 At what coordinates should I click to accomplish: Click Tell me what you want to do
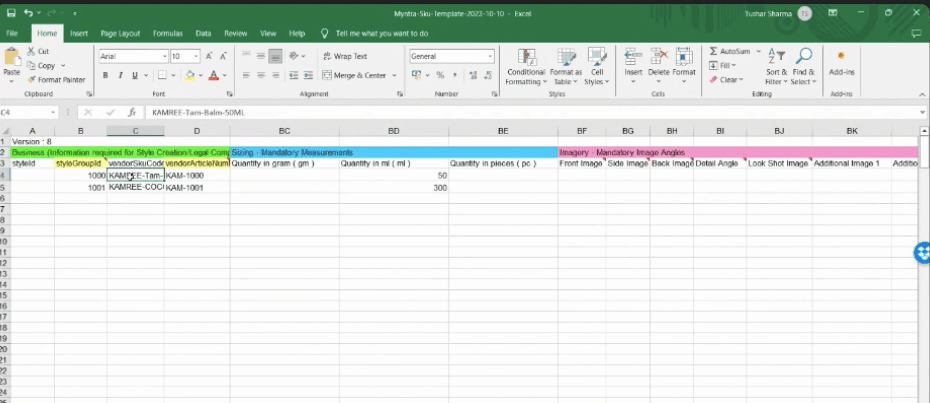(x=381, y=34)
